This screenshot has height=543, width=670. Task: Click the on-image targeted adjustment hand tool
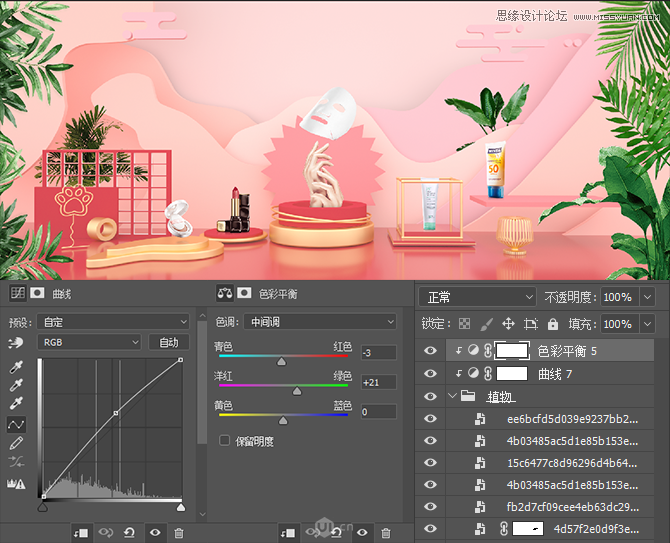16,342
